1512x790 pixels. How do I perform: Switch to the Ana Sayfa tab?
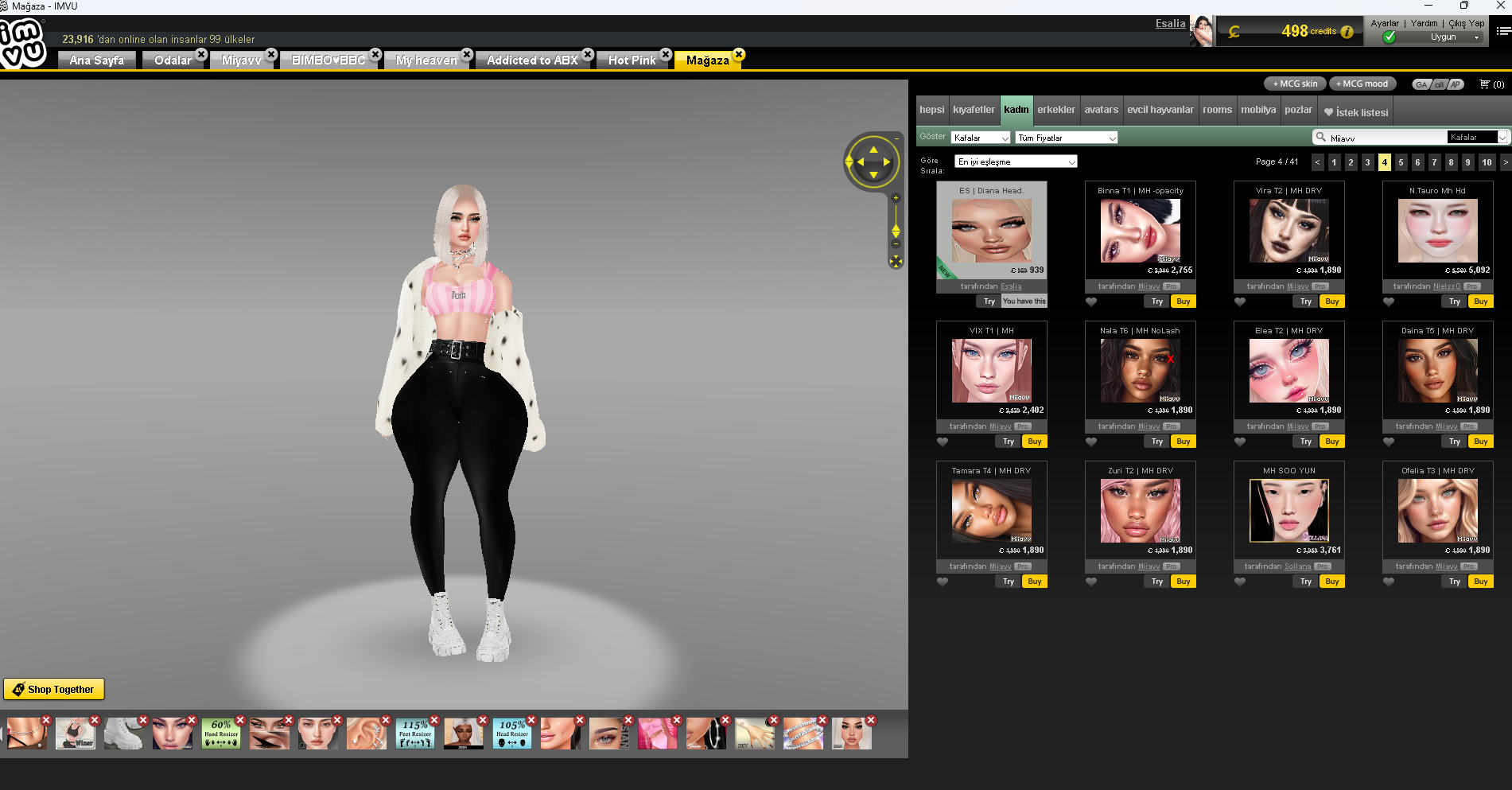point(97,60)
